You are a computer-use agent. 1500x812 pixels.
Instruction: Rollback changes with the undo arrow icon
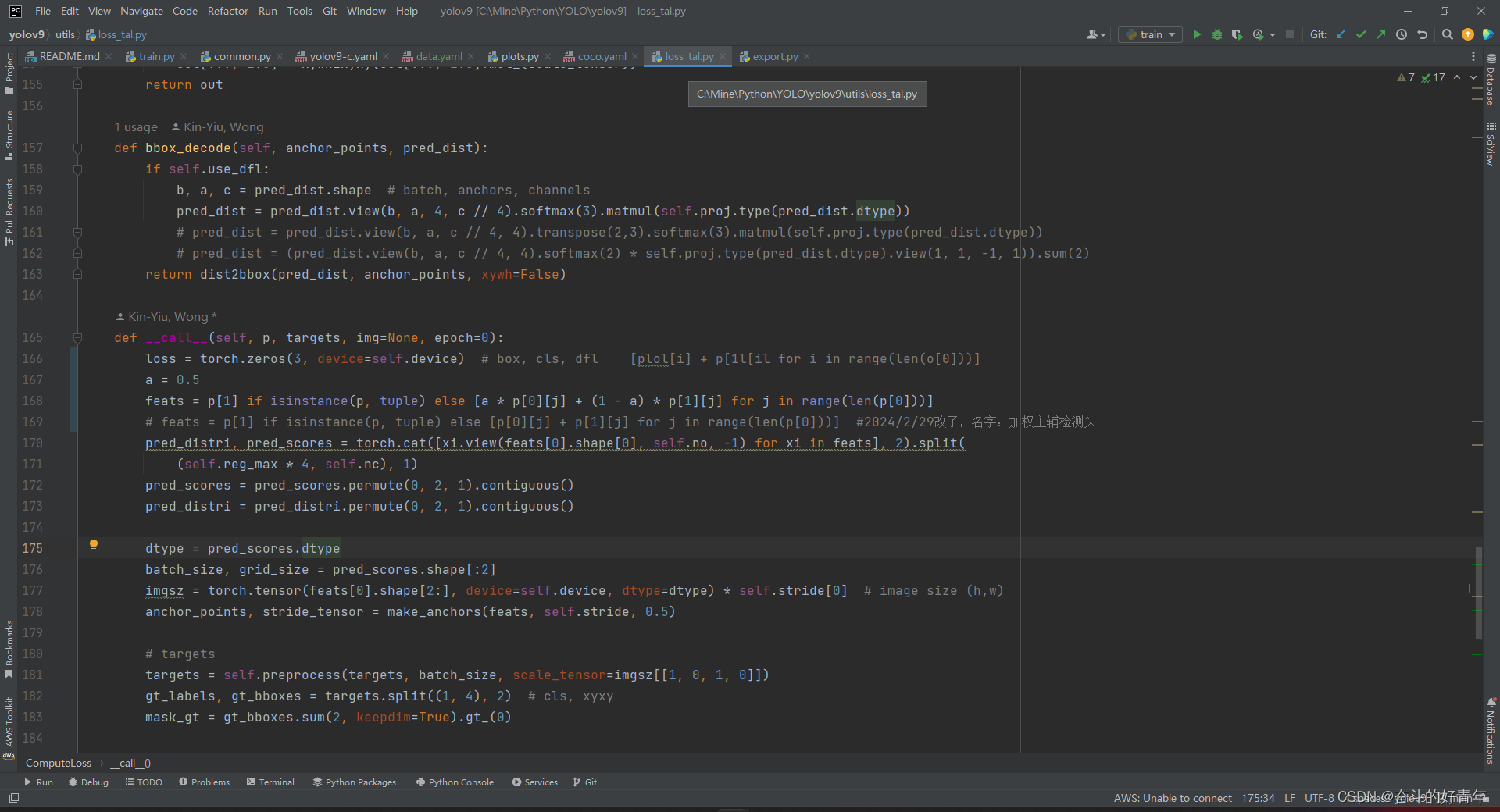(x=1422, y=34)
